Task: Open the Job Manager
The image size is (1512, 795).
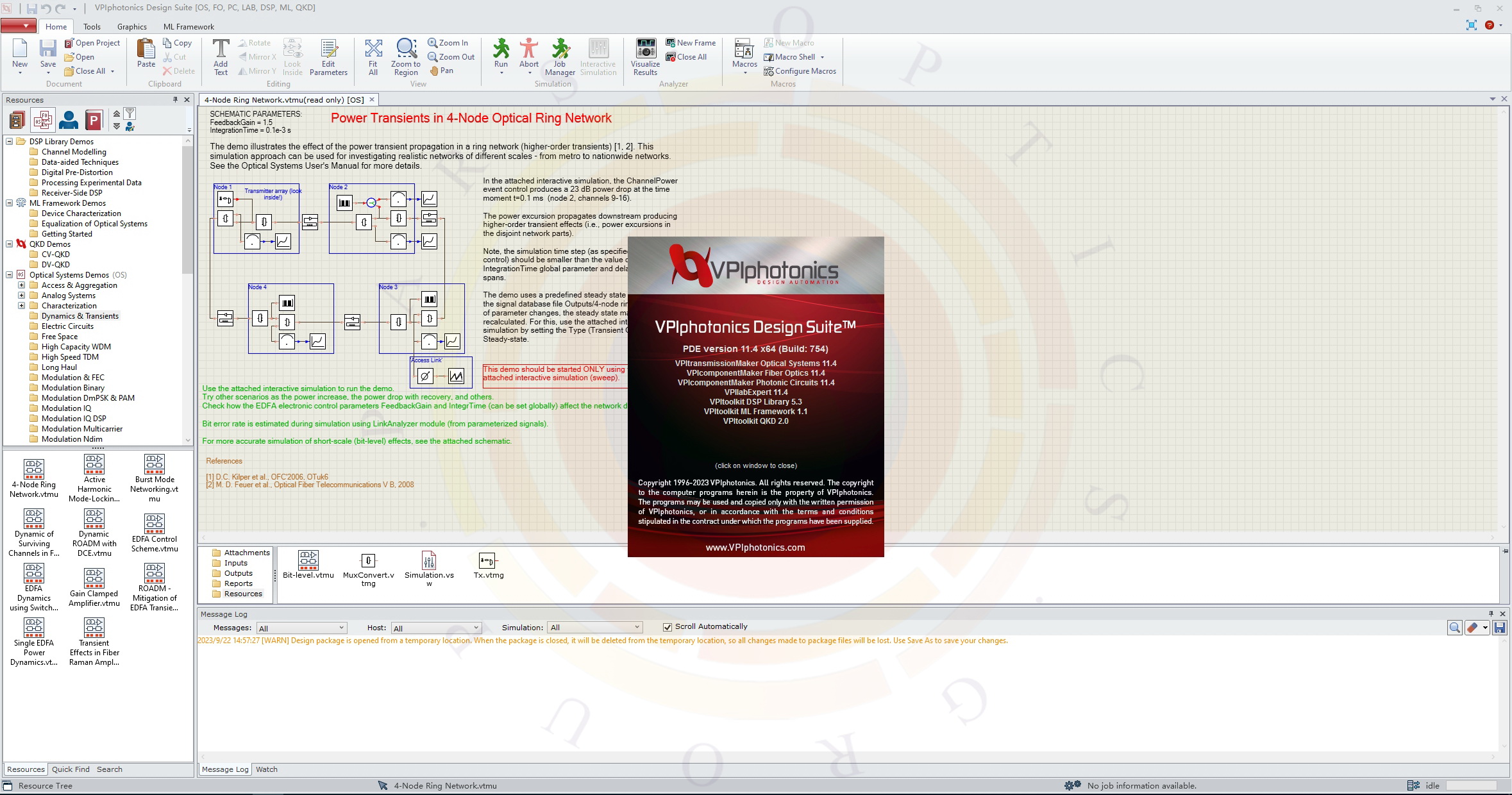Action: coord(560,58)
